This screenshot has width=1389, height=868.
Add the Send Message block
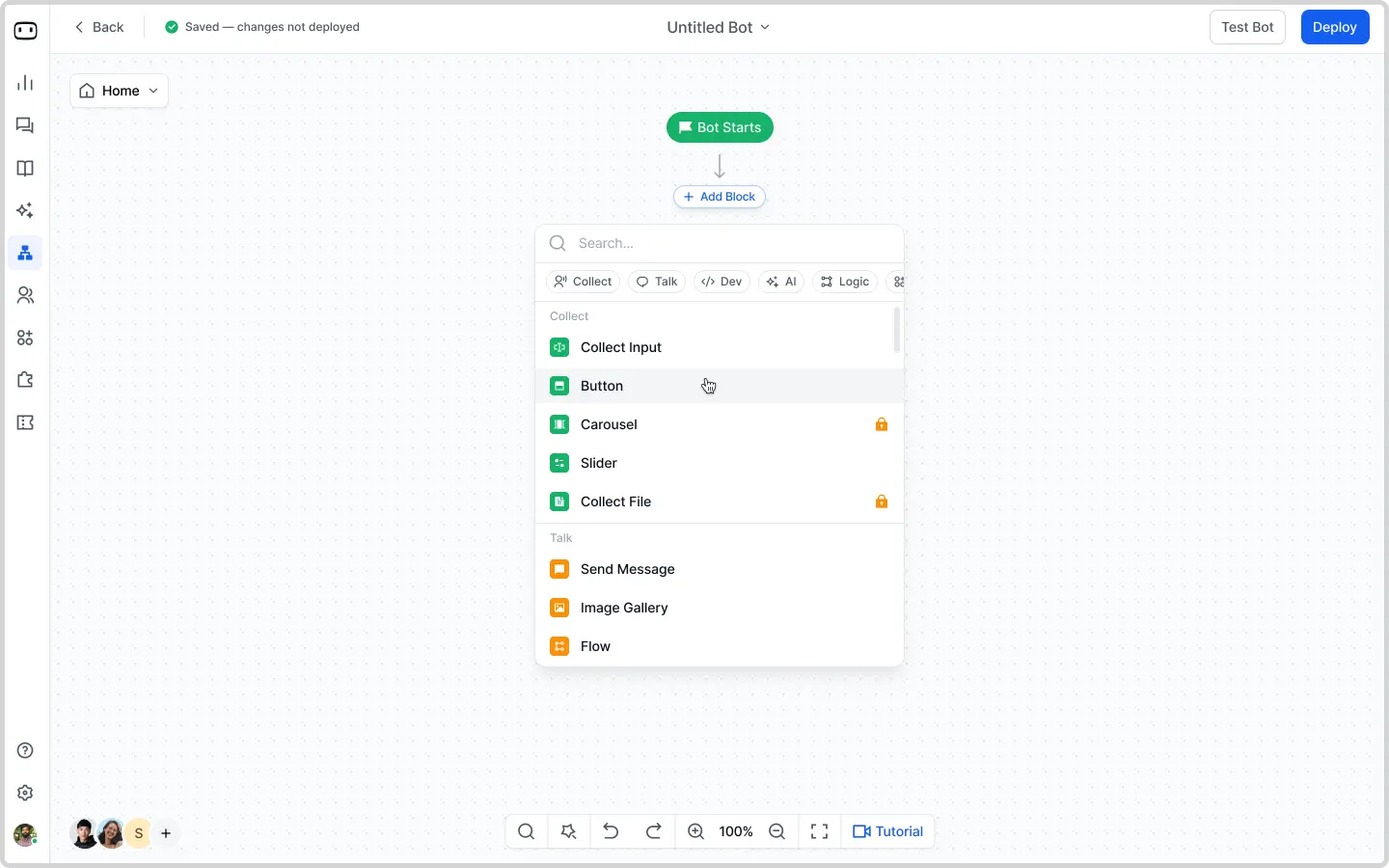tap(627, 569)
